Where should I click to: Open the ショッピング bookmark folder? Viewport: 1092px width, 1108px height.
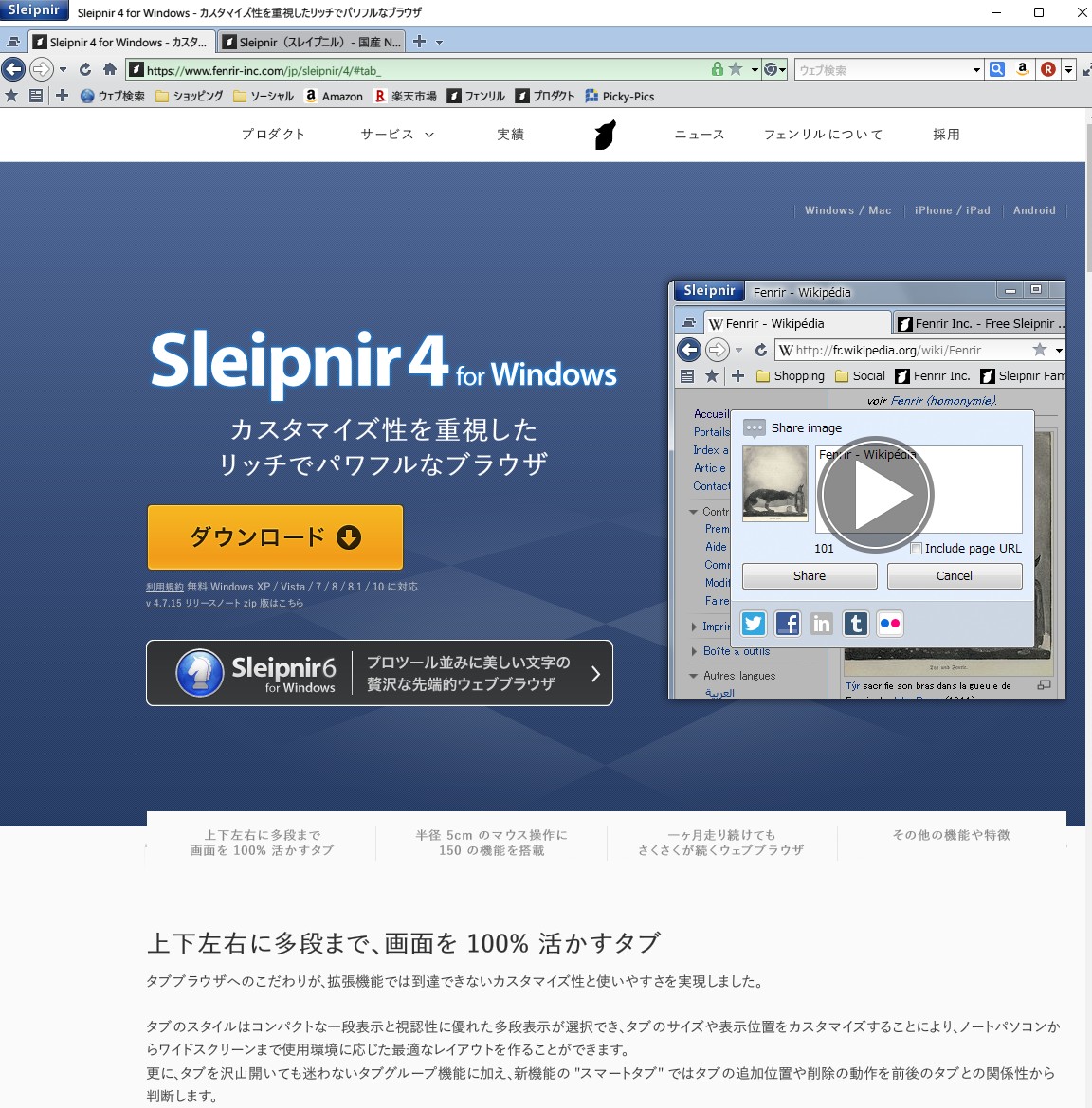point(190,96)
